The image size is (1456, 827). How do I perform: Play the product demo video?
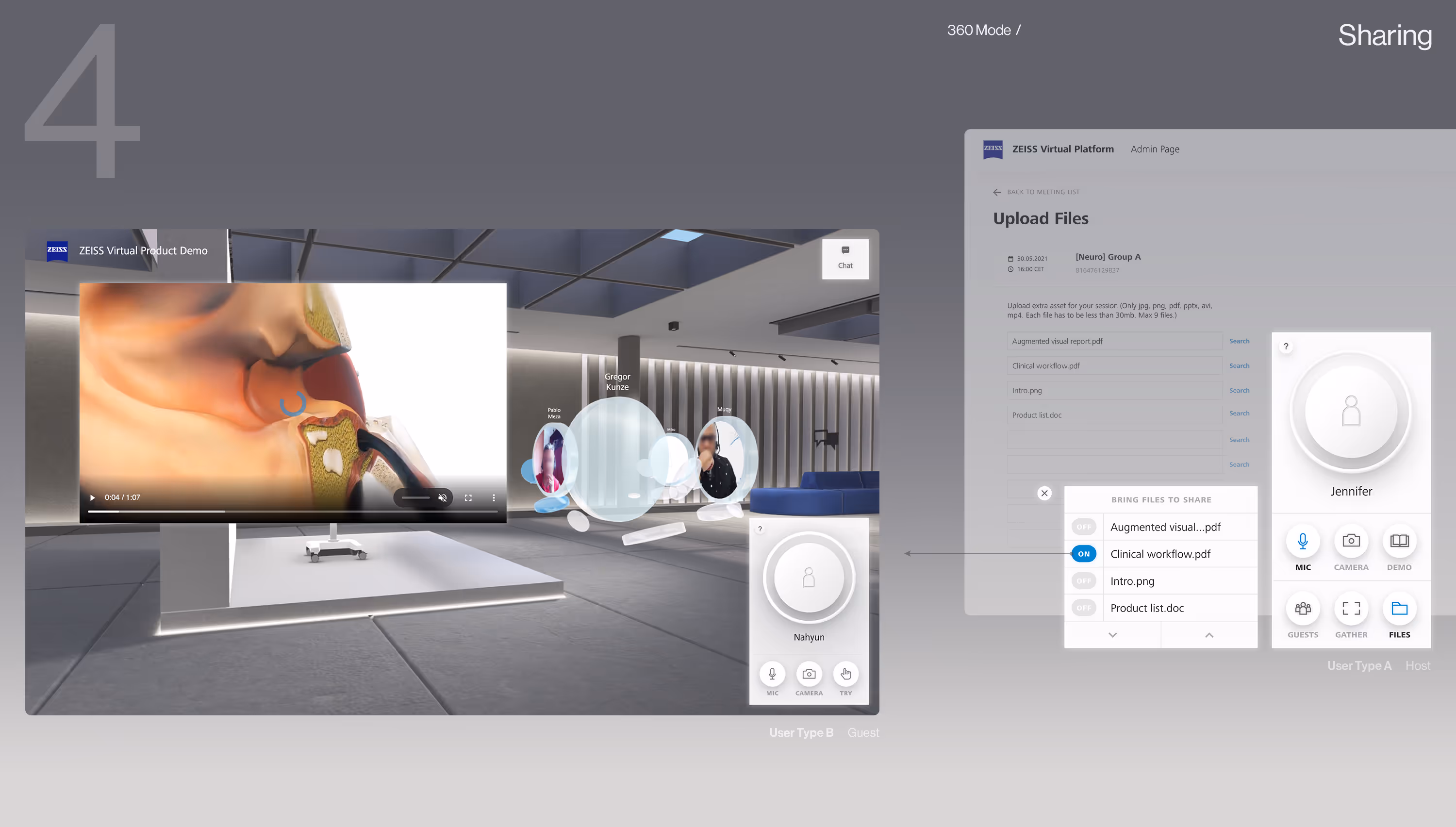92,497
